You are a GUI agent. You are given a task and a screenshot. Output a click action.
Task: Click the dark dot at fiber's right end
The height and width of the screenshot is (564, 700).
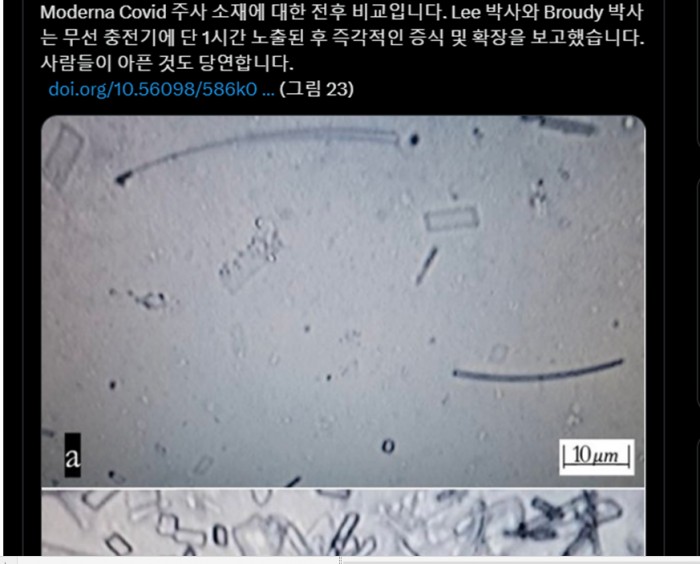pyautogui.click(x=414, y=140)
